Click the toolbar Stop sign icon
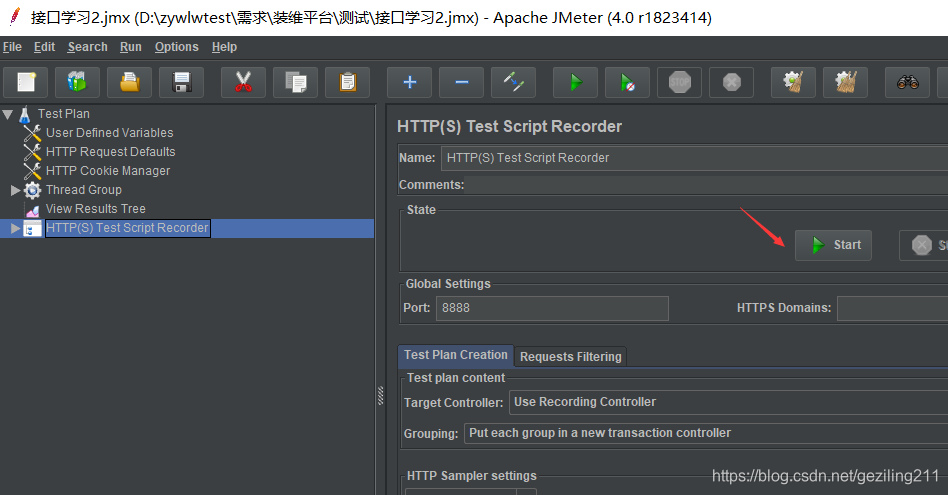The width and height of the screenshot is (948, 495). [x=680, y=82]
